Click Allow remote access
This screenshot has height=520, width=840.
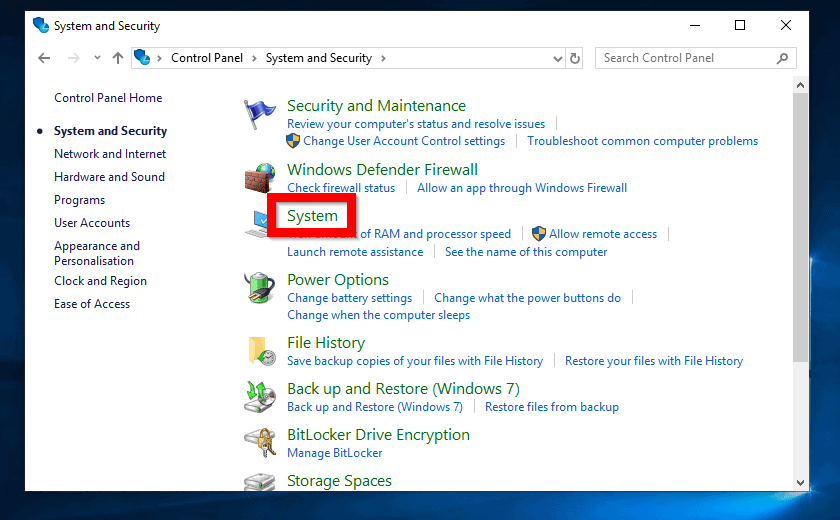[603, 234]
